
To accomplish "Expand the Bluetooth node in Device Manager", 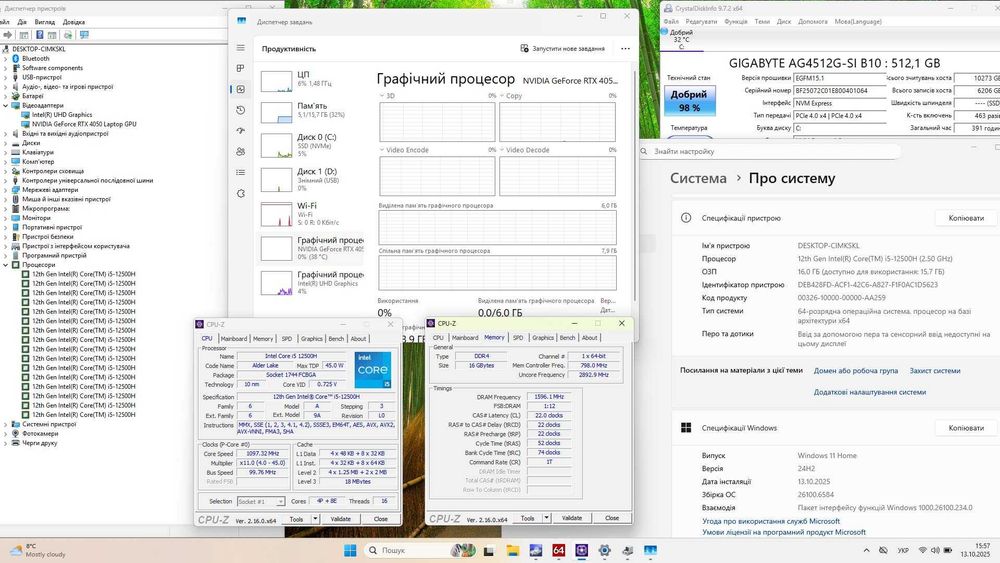I will [x=6, y=59].
